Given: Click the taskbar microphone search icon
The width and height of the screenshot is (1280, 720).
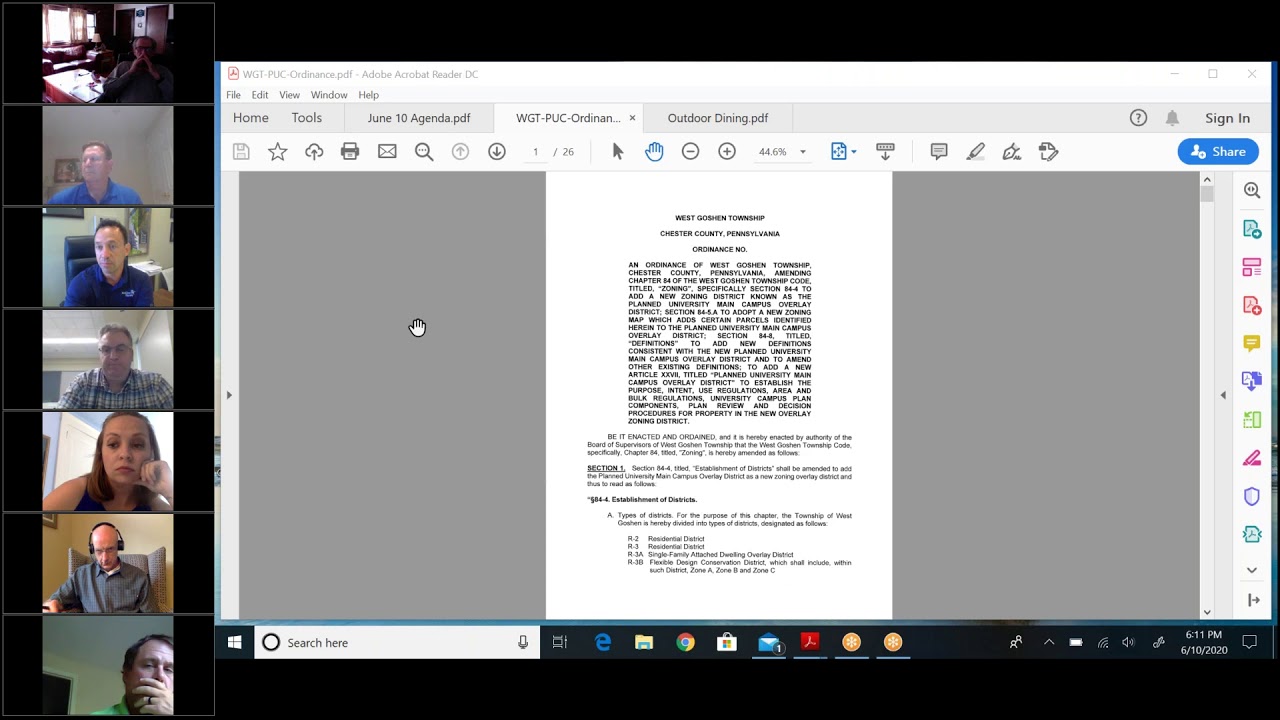Looking at the screenshot, I should [x=523, y=643].
